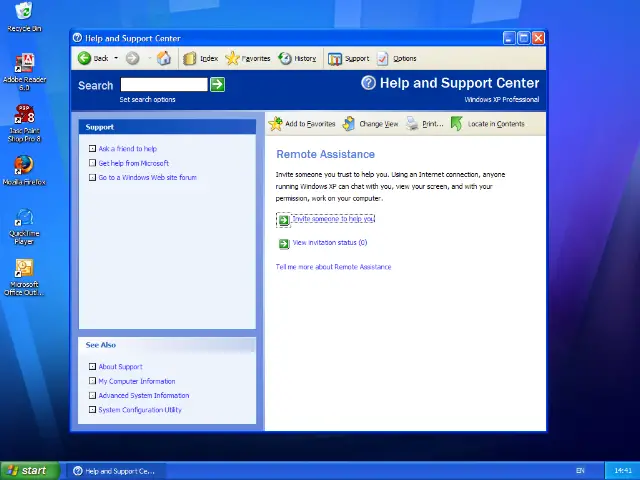Select Adobe Reader 6.0 desktop icon
This screenshot has height=480, width=640.
point(24,72)
